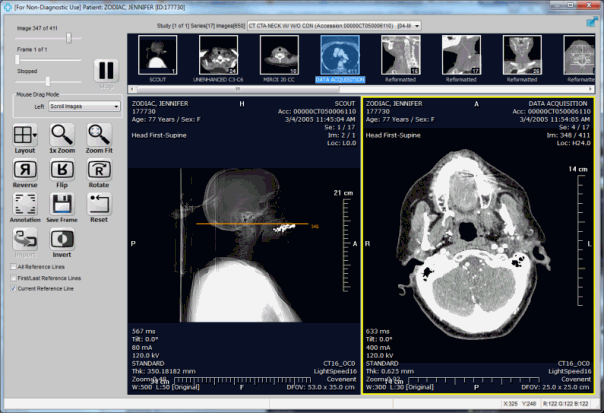Click the SCOUT label in left viewport

click(x=345, y=104)
